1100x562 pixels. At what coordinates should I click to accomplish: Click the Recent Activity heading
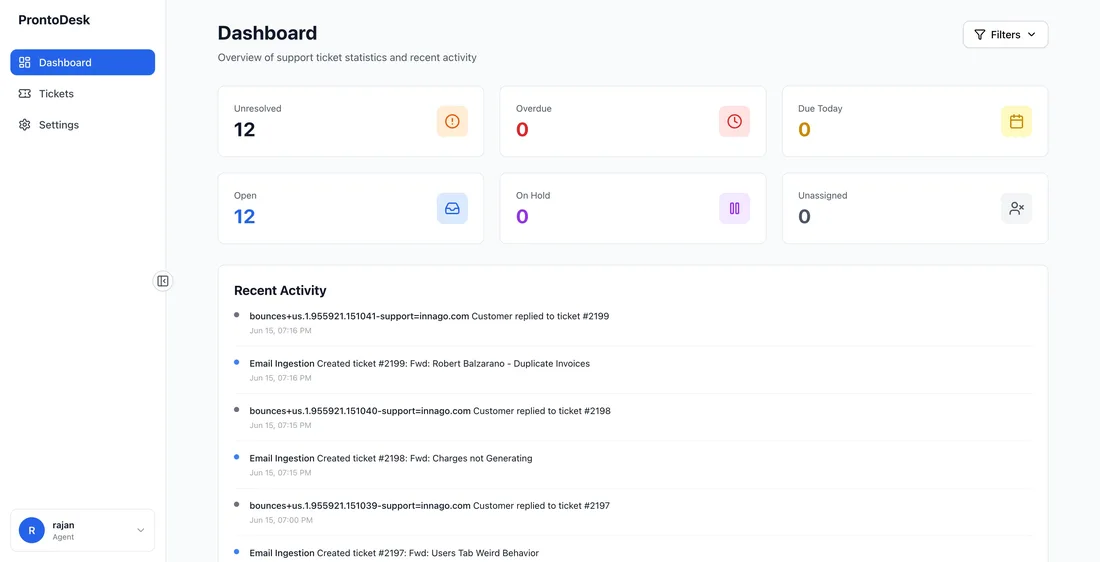(280, 290)
